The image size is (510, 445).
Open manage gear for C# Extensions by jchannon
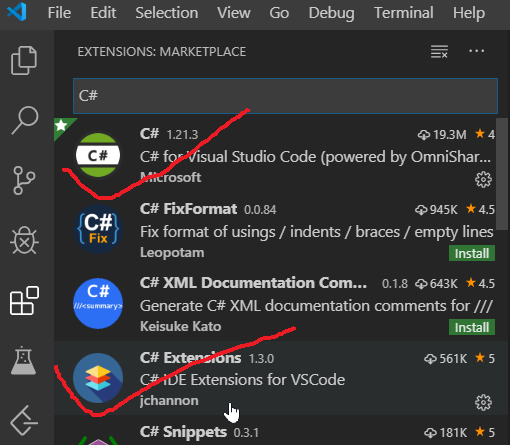483,402
